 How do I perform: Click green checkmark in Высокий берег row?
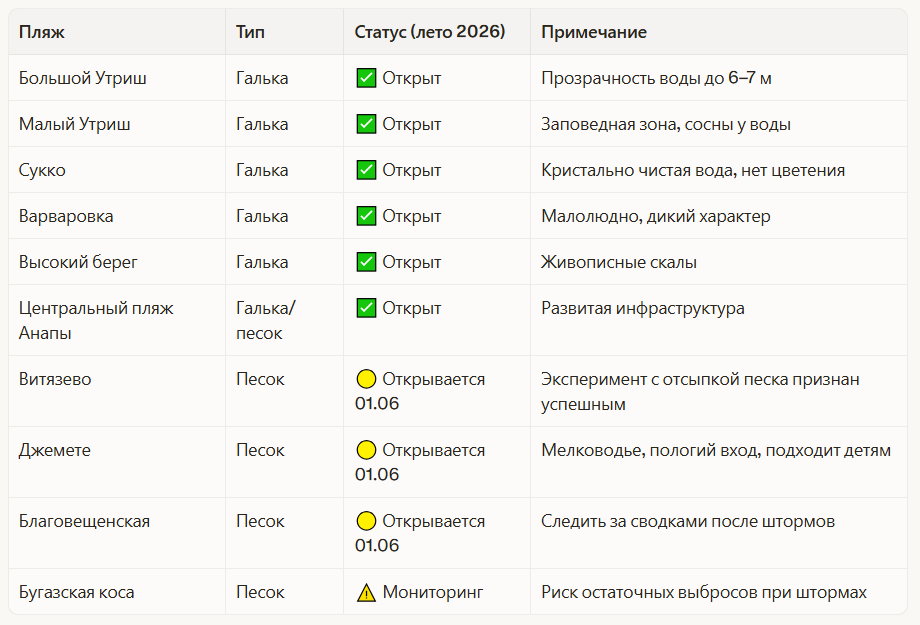pyautogui.click(x=366, y=262)
